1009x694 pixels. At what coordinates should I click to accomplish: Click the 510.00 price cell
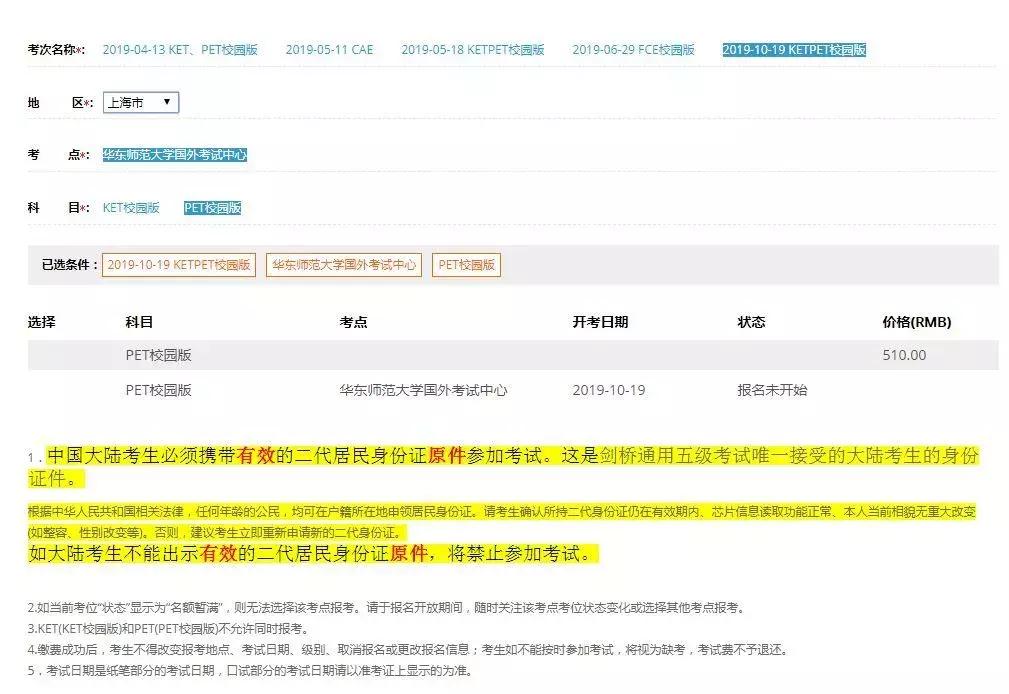[x=903, y=354]
